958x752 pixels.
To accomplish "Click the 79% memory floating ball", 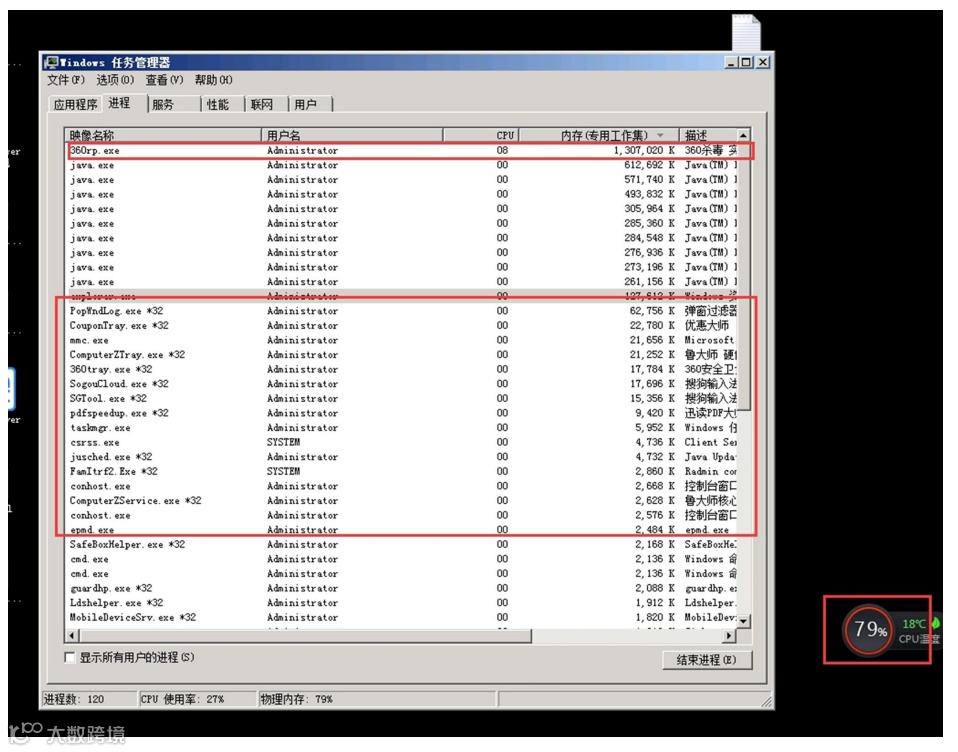I will point(868,629).
